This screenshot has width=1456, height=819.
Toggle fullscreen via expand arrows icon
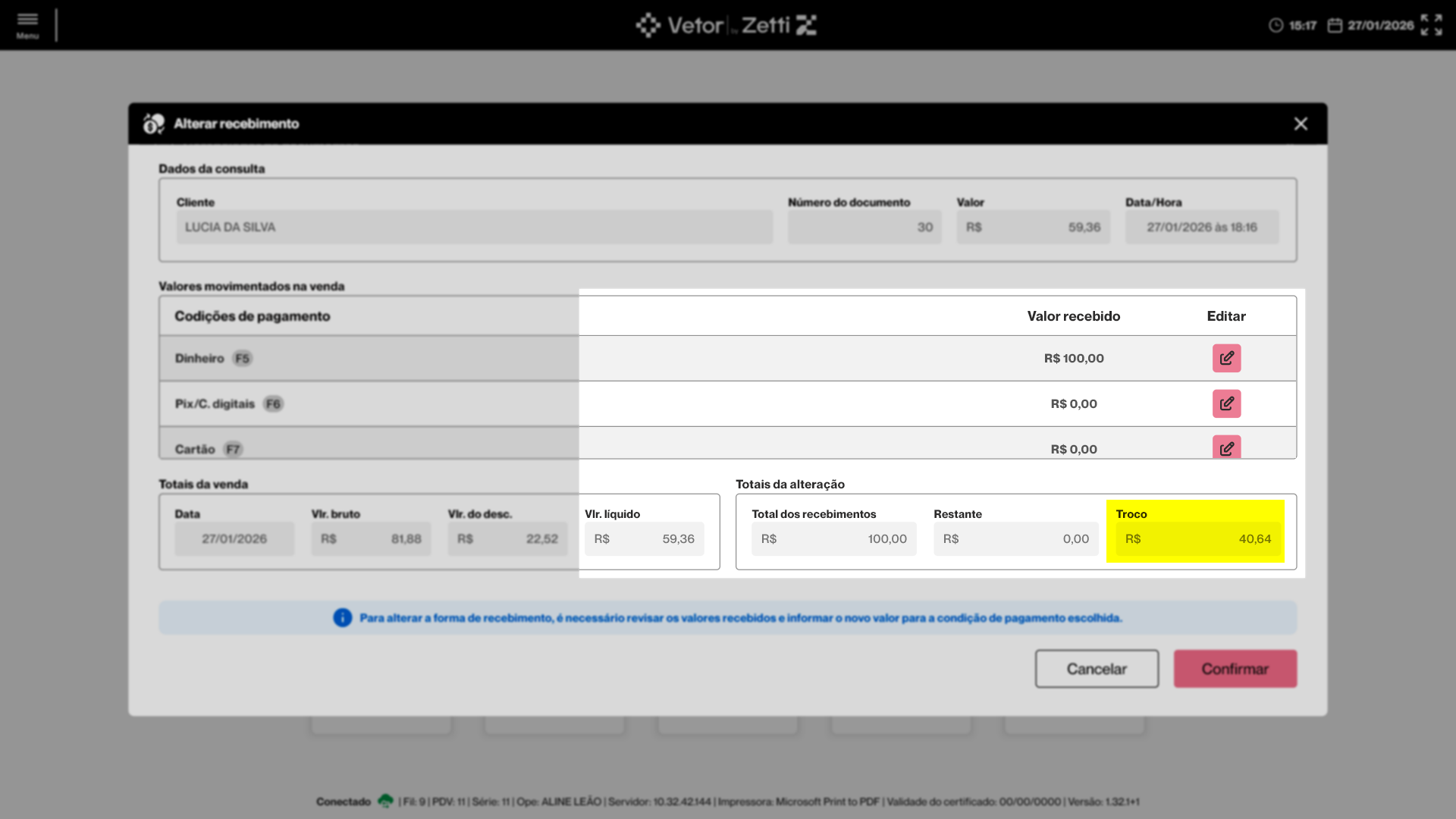coord(1431,25)
